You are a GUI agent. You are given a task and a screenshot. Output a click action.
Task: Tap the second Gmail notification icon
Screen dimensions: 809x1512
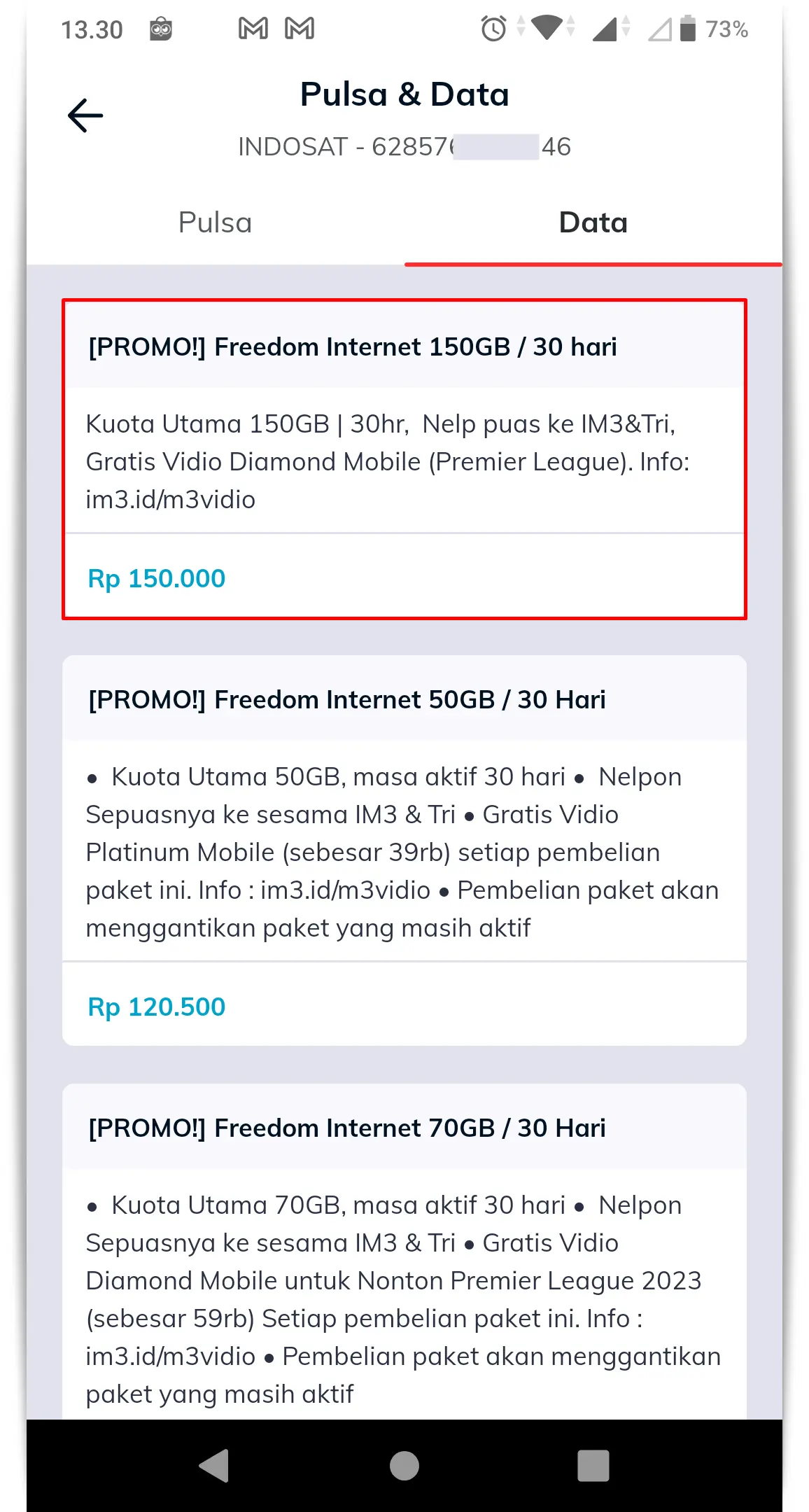300,29
